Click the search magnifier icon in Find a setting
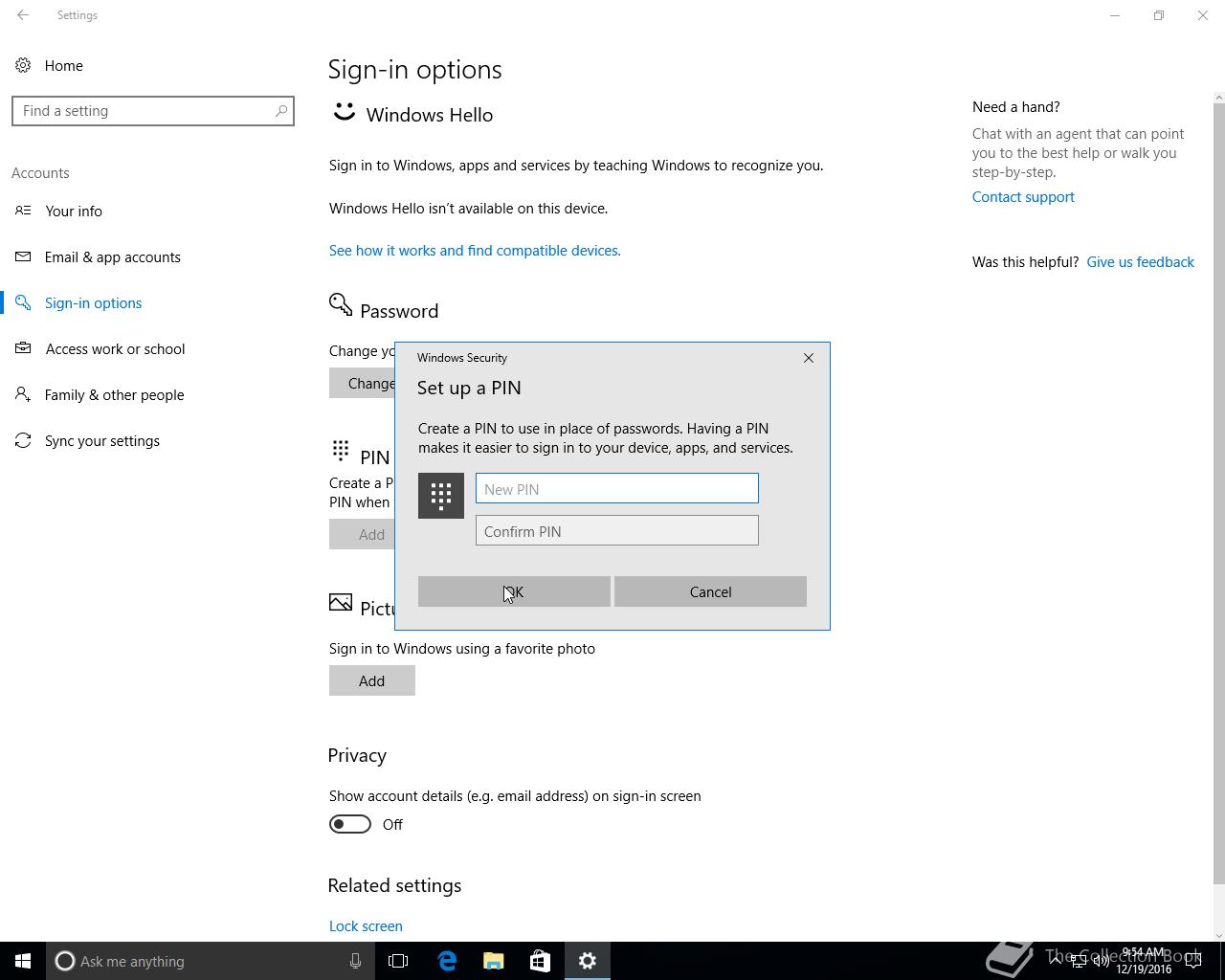Viewport: 1225px width, 980px height. coord(281,111)
